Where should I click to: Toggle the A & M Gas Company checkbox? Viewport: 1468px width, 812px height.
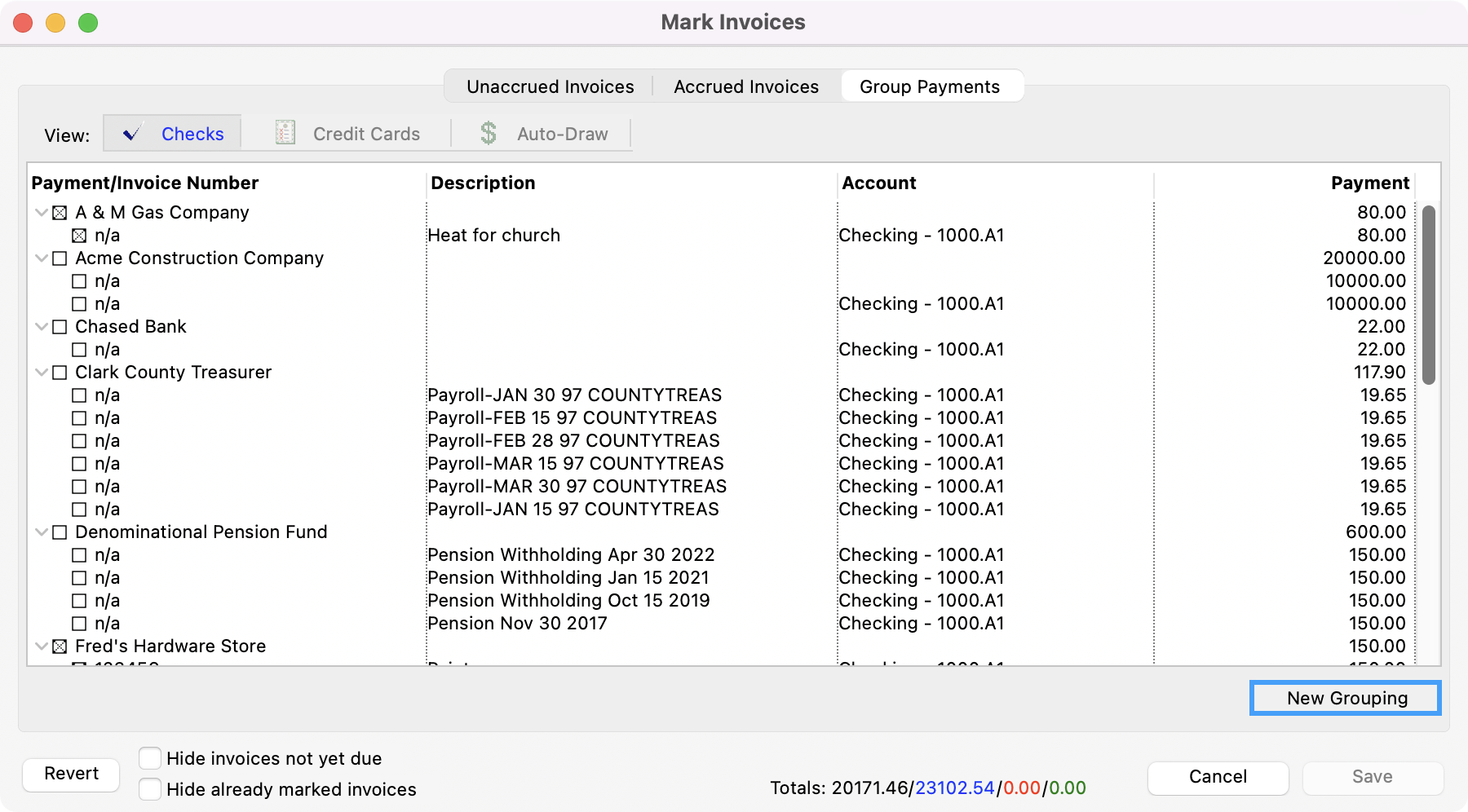tap(60, 213)
